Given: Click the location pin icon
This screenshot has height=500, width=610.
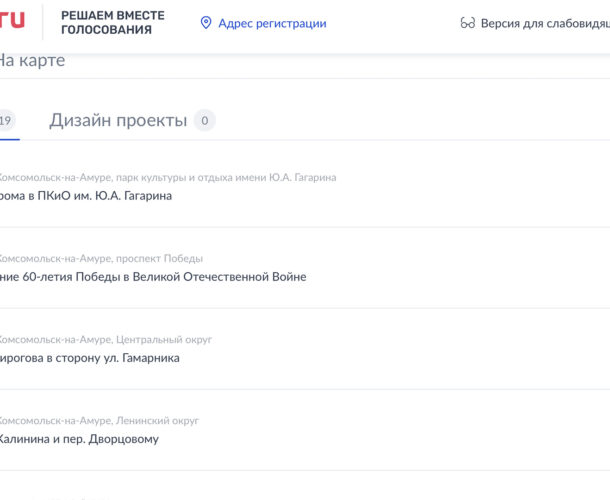Looking at the screenshot, I should pyautogui.click(x=206, y=23).
